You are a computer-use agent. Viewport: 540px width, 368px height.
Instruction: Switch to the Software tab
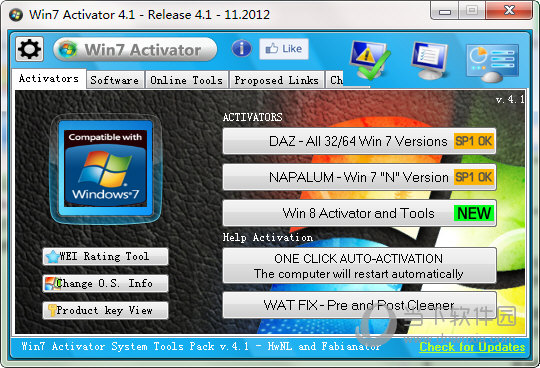(x=115, y=80)
